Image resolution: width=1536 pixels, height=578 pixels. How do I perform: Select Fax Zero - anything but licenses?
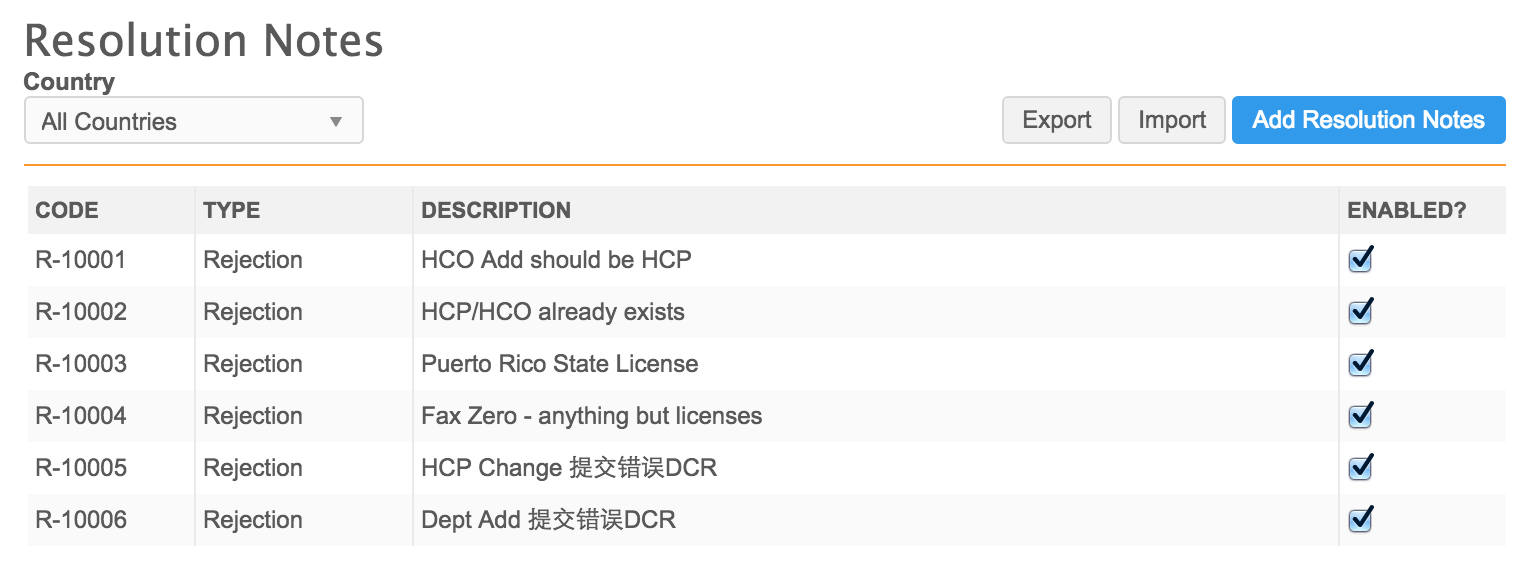click(x=591, y=416)
